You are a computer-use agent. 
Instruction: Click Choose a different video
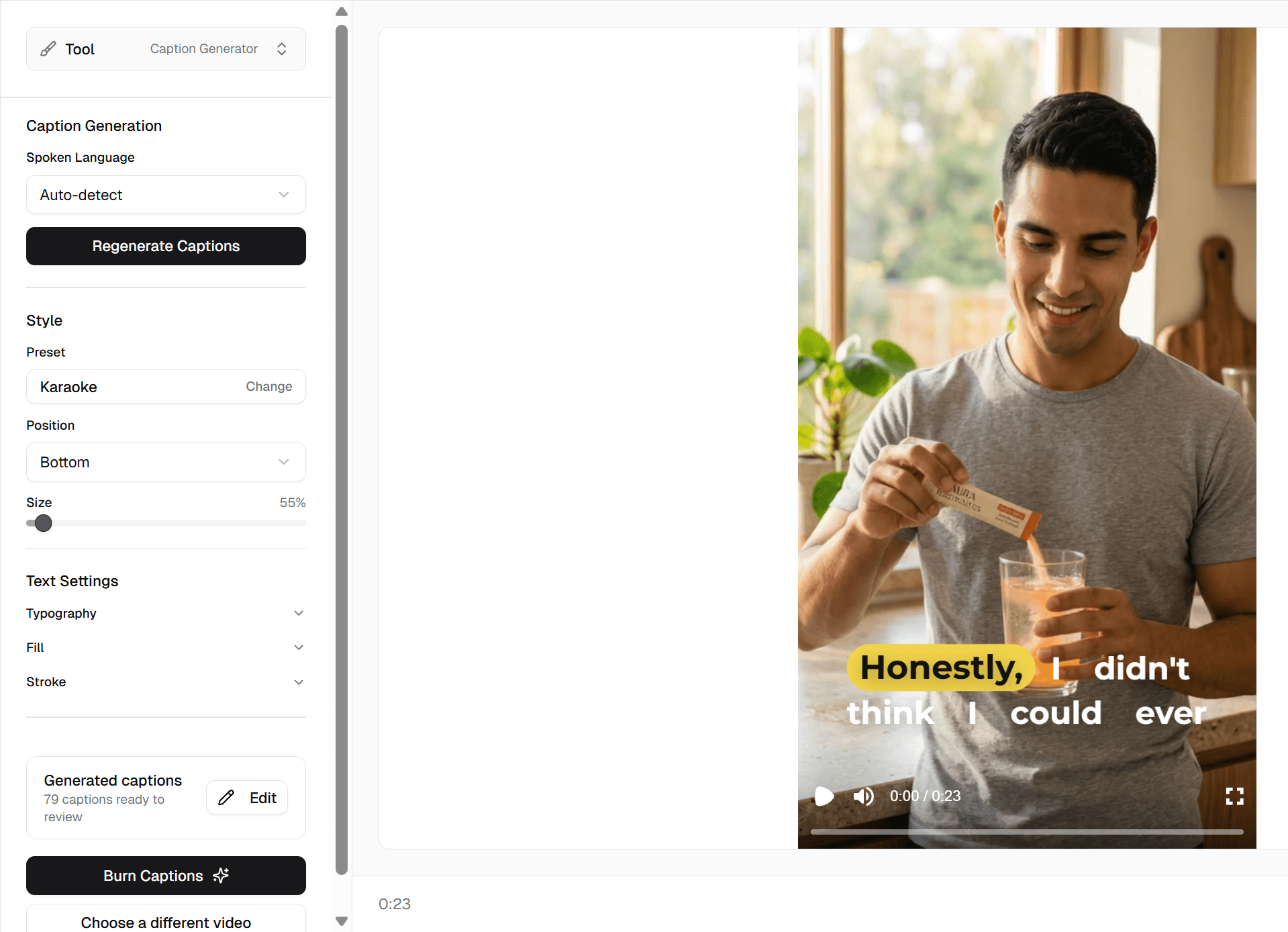[166, 921]
